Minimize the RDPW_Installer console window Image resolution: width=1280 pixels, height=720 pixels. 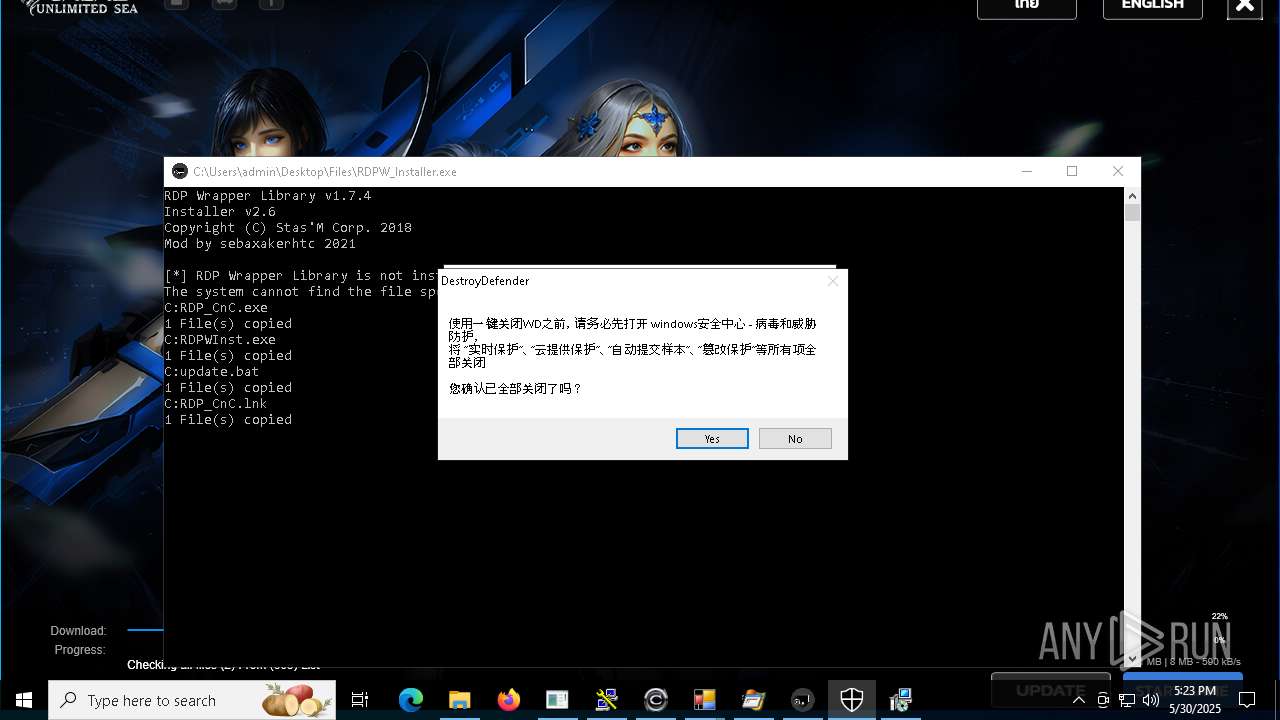point(1026,171)
